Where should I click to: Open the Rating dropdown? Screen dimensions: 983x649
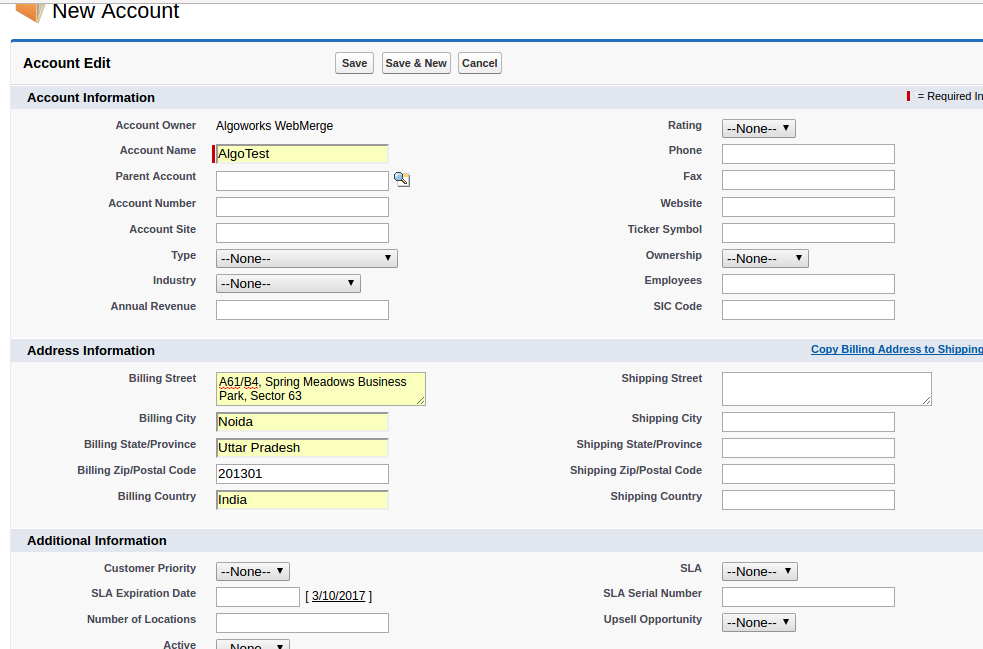pyautogui.click(x=758, y=129)
